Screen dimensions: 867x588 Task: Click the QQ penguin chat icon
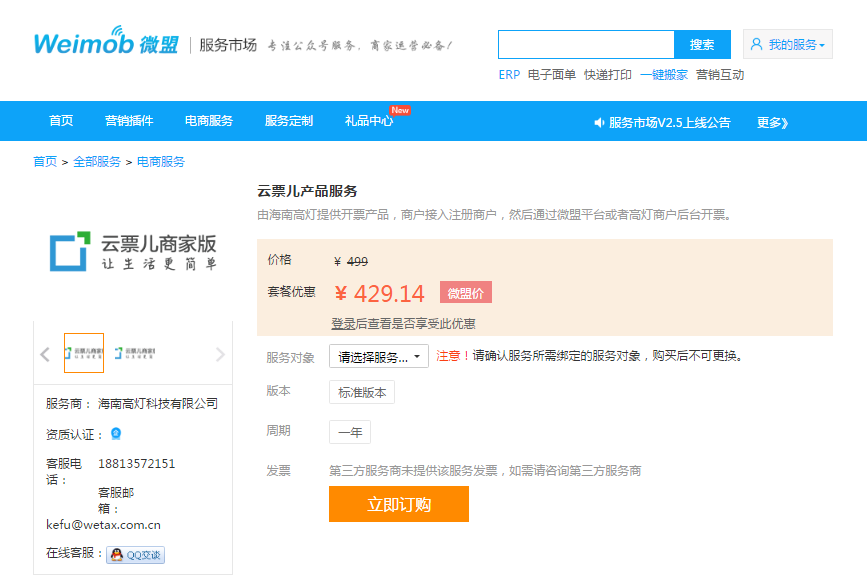point(117,555)
